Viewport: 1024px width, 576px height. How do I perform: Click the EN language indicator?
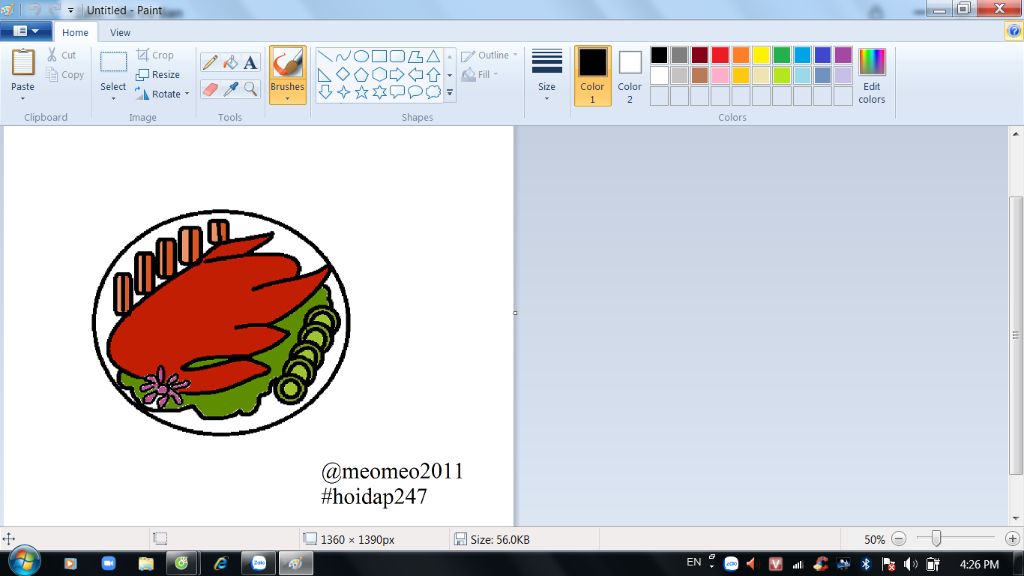pyautogui.click(x=694, y=562)
